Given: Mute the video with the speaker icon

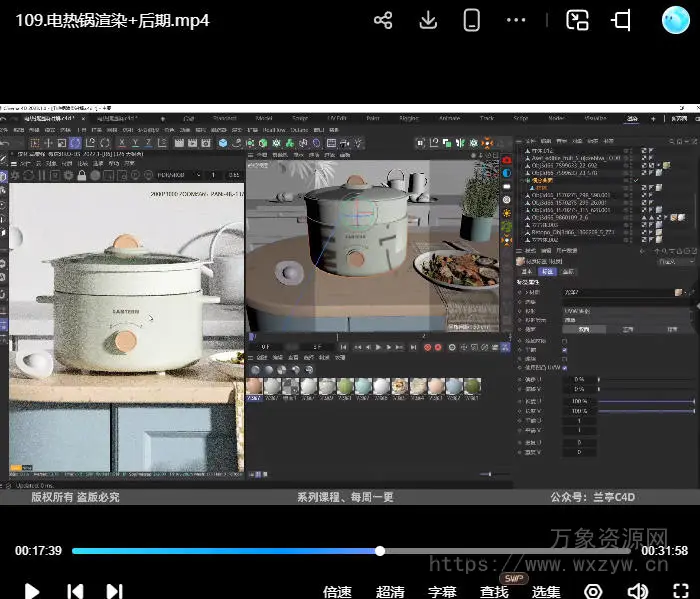Looking at the screenshot, I should click(x=636, y=591).
